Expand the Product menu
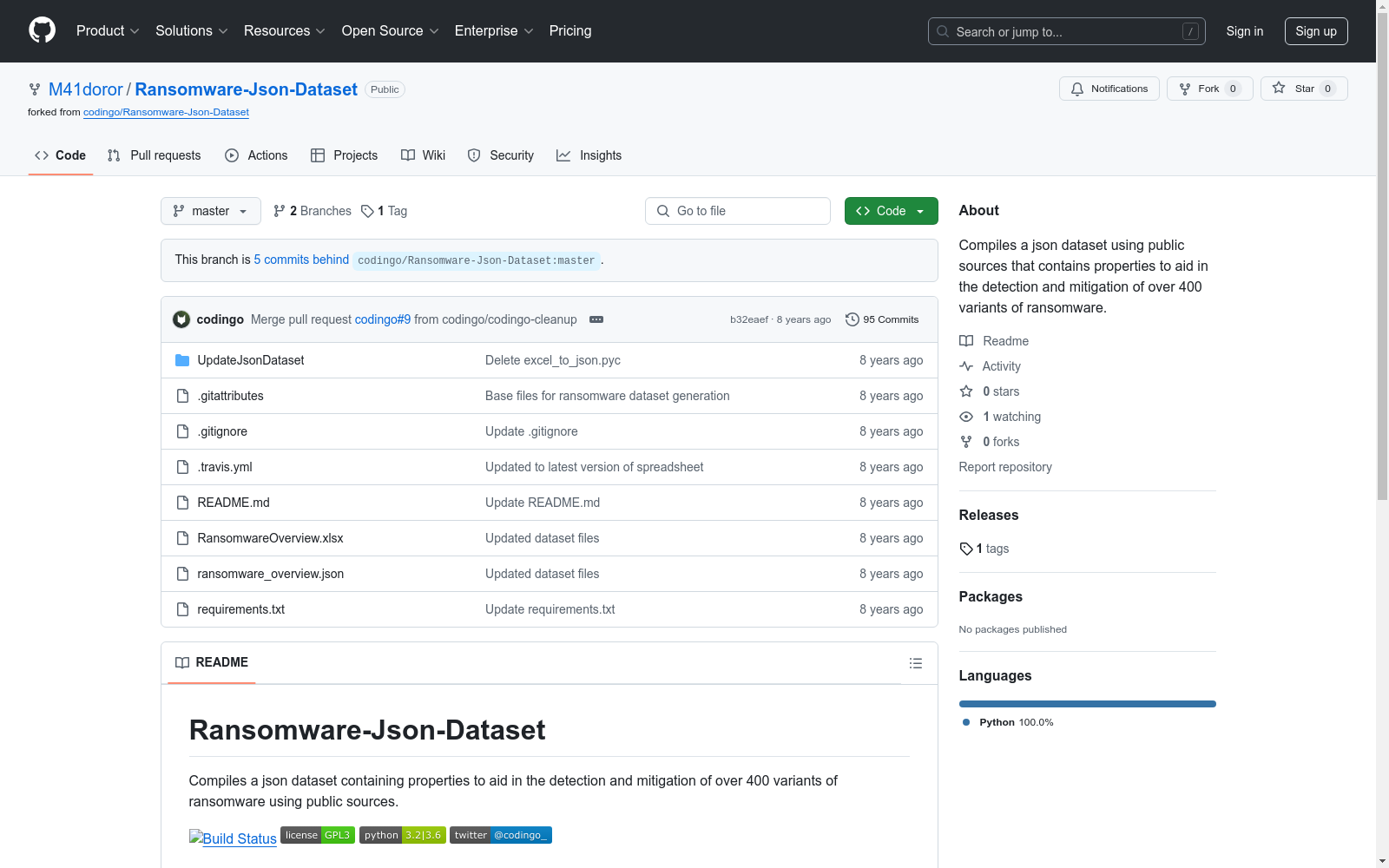Image resolution: width=1389 pixels, height=868 pixels. [108, 30]
